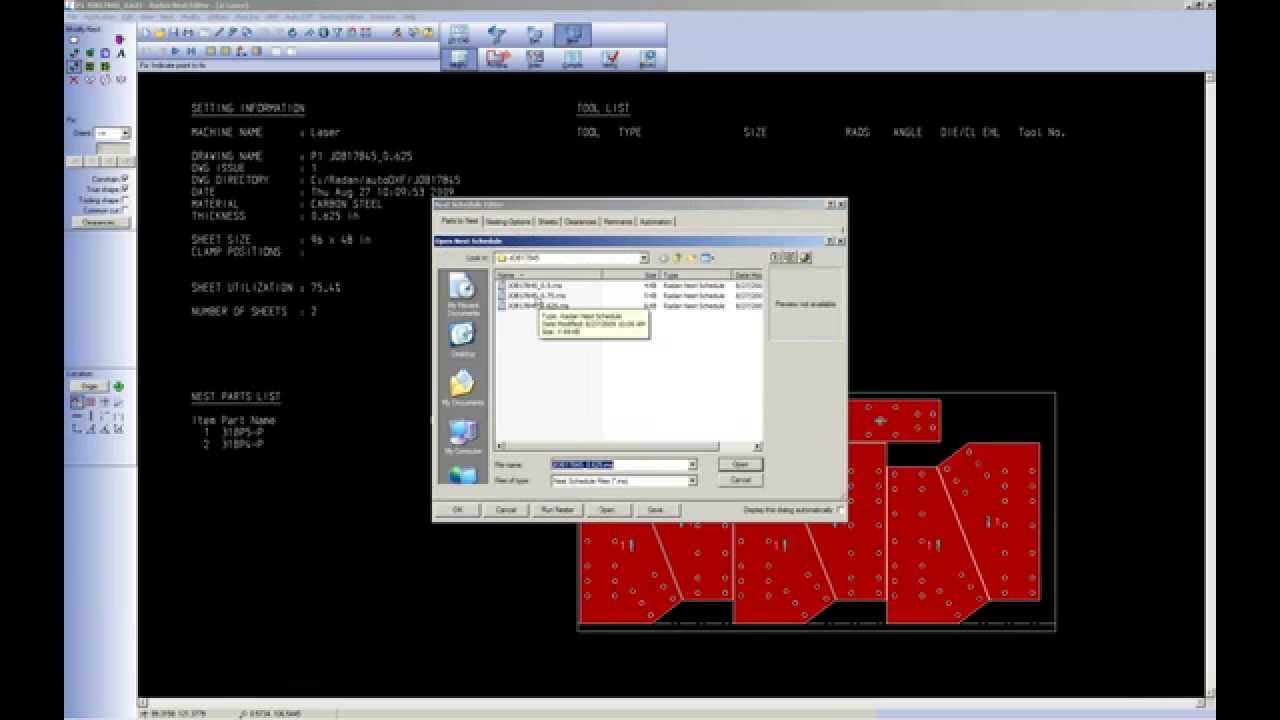Switch to the Parts to Nest tab
Image resolution: width=1280 pixels, height=720 pixels.
[460, 221]
